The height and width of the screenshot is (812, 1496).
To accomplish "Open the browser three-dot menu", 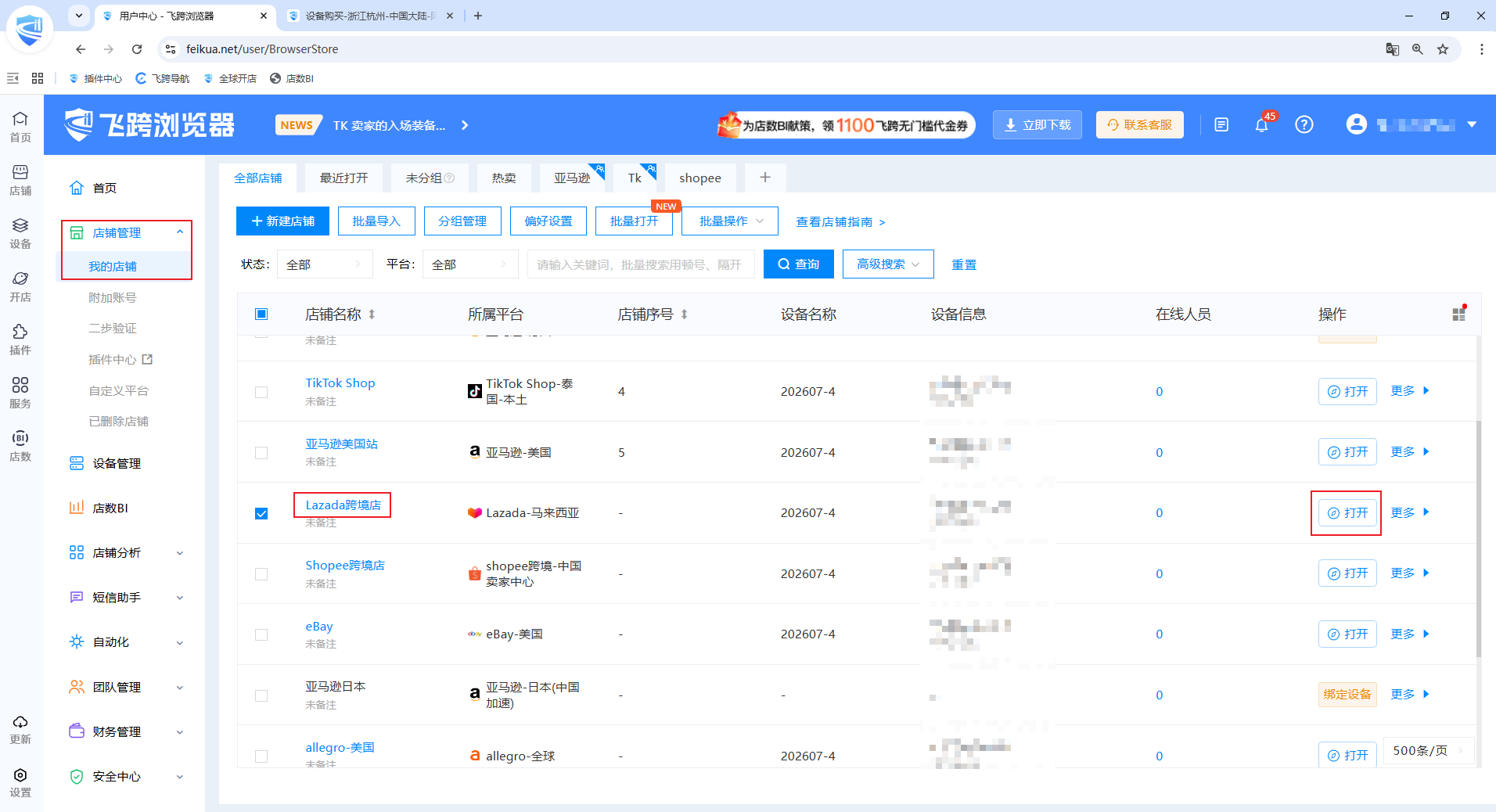I will pos(1481,49).
